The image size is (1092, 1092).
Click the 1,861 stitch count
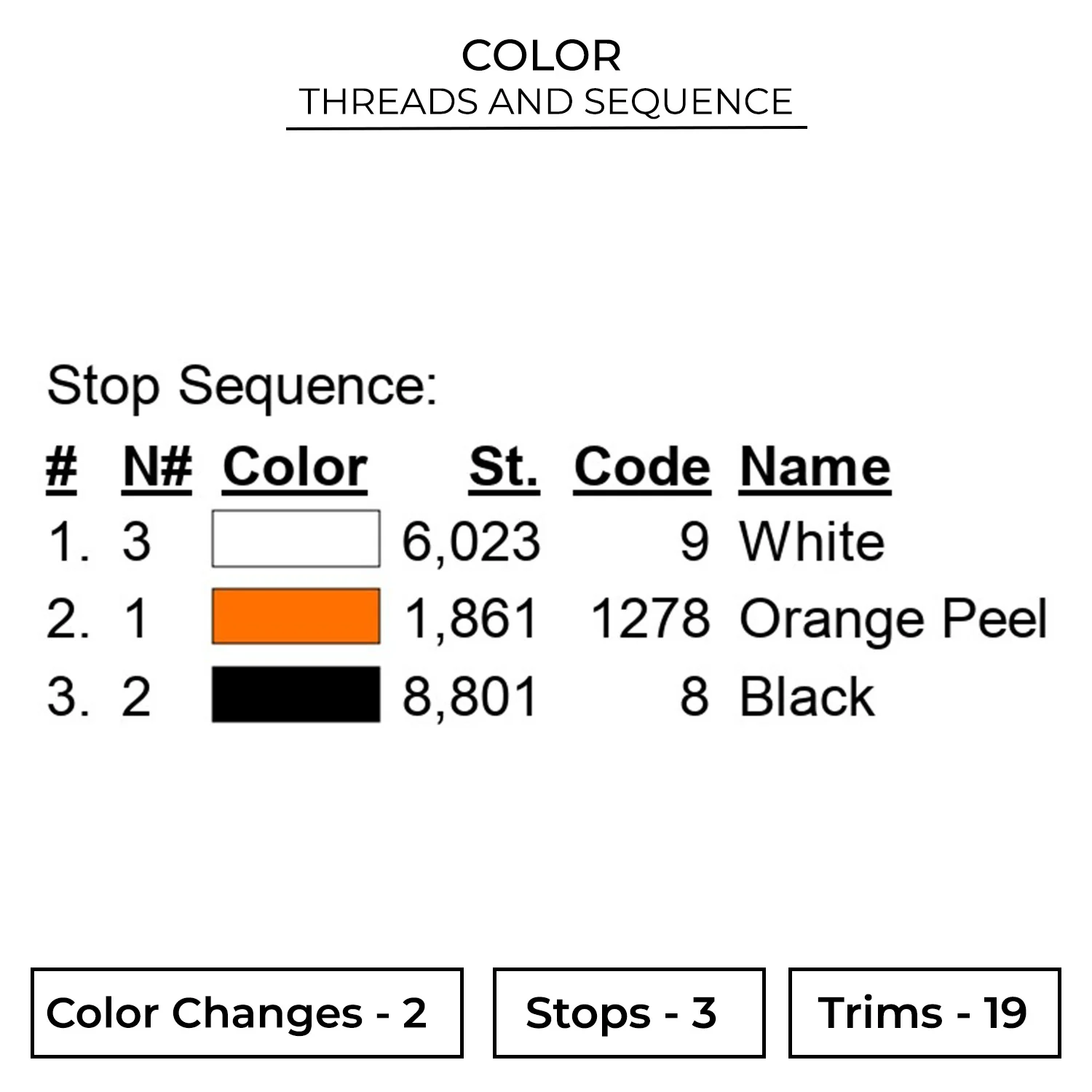point(471,620)
